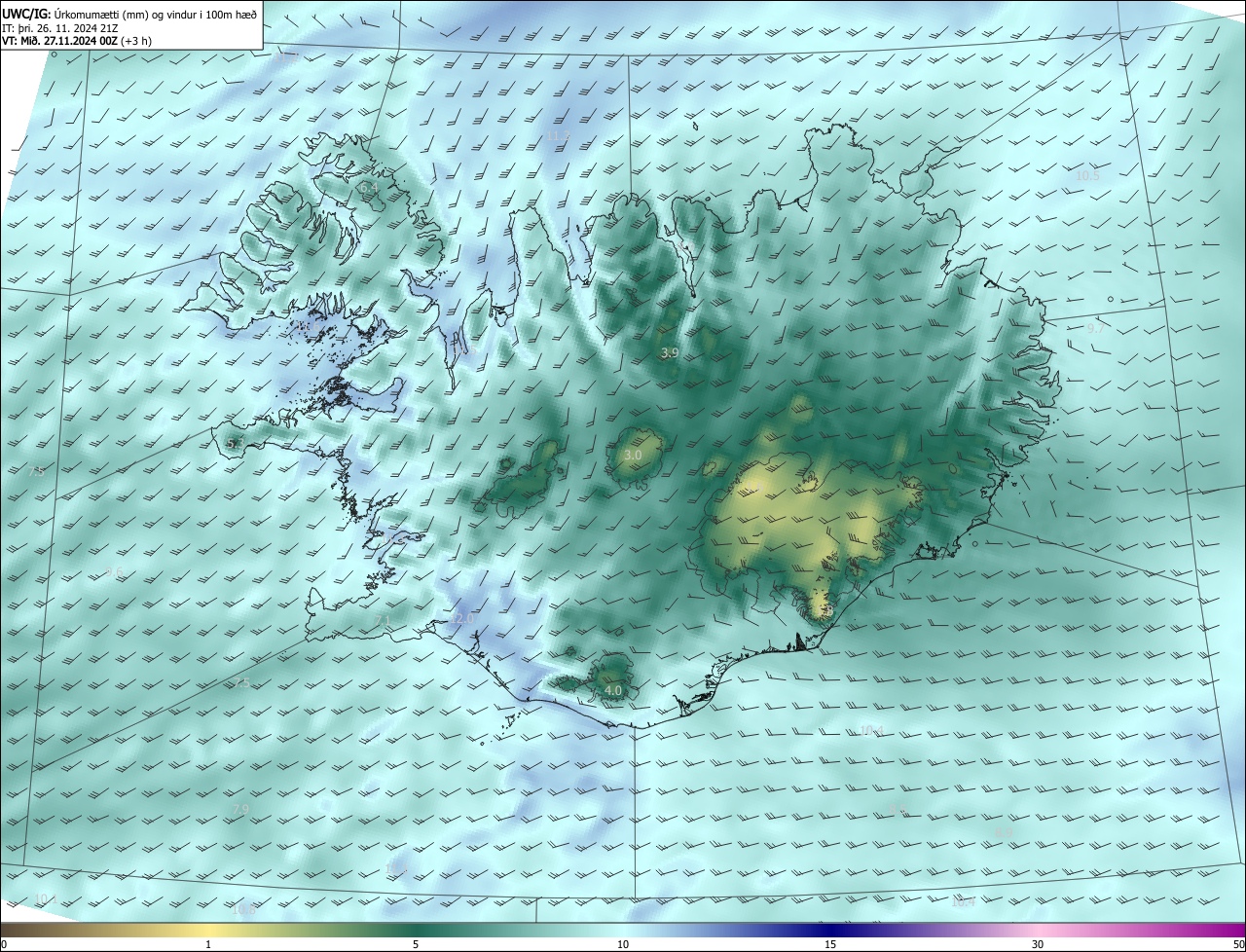
Task: Click the 10.5 value label on the map
Action: (x=1087, y=176)
